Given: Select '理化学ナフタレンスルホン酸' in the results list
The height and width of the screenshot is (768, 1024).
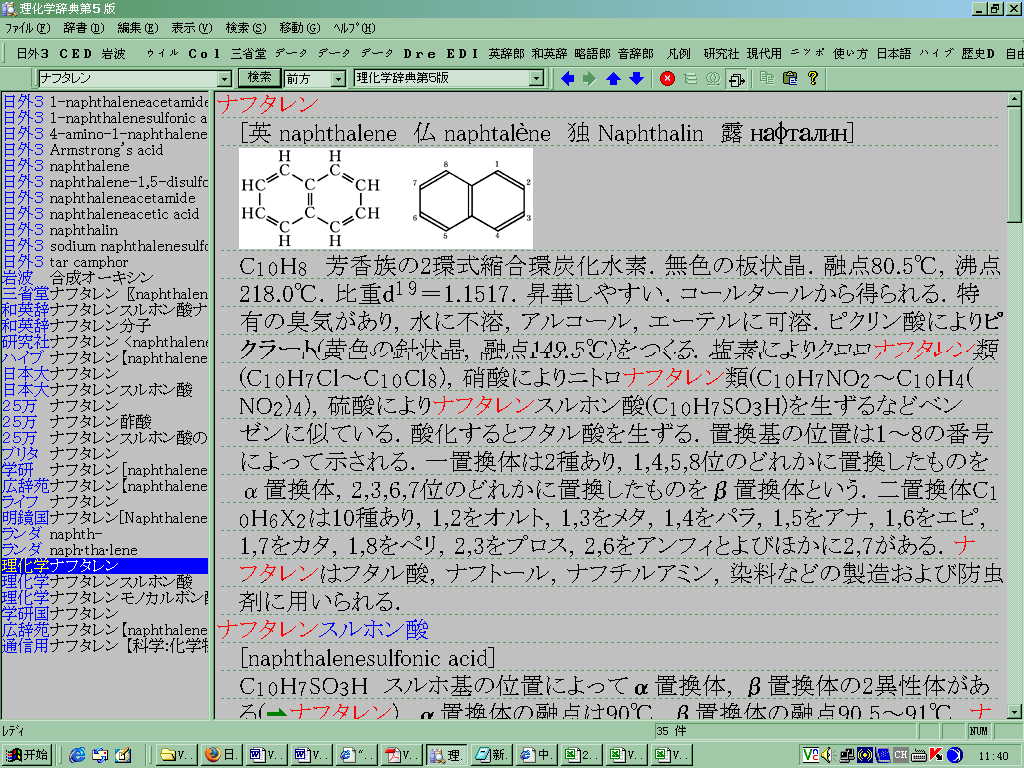Looking at the screenshot, I should click(x=104, y=582).
